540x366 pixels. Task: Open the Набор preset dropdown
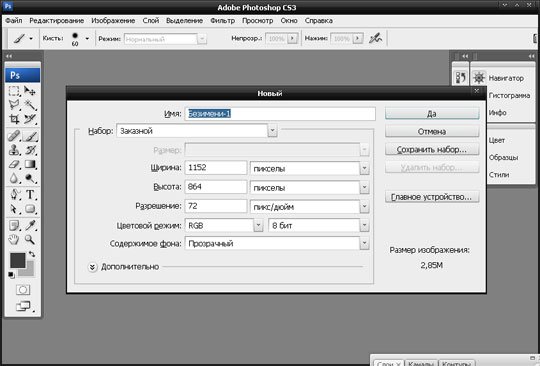[272, 131]
